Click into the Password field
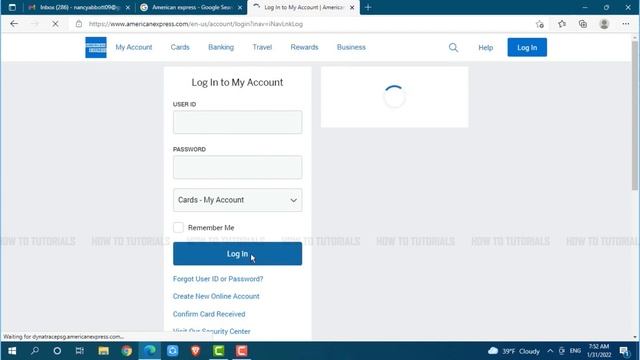640x360 pixels. tap(238, 167)
